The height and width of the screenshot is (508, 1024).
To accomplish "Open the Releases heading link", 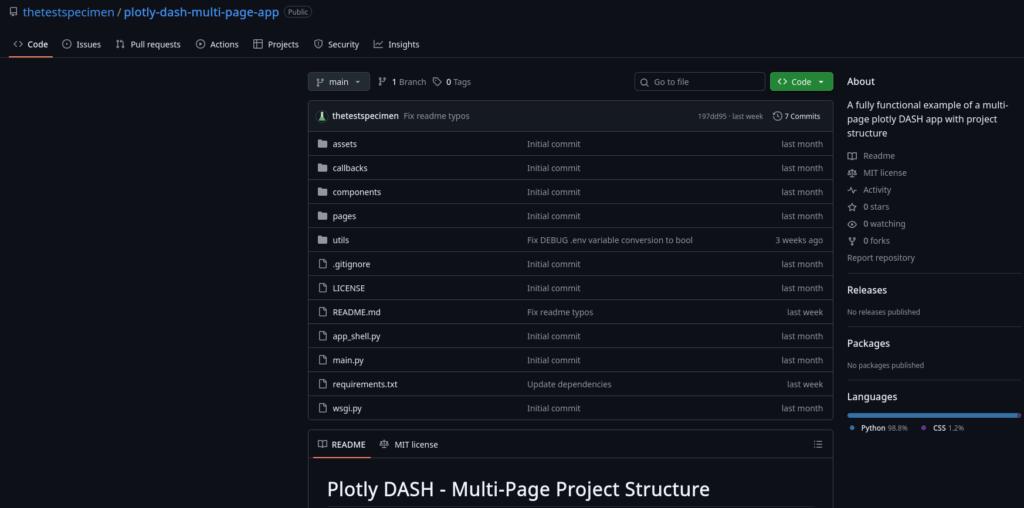I will click(x=867, y=290).
